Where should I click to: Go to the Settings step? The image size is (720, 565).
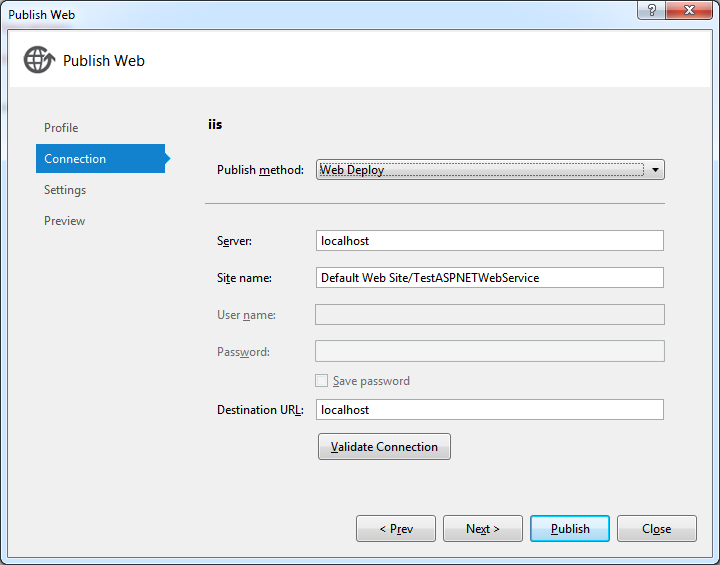click(x=65, y=190)
